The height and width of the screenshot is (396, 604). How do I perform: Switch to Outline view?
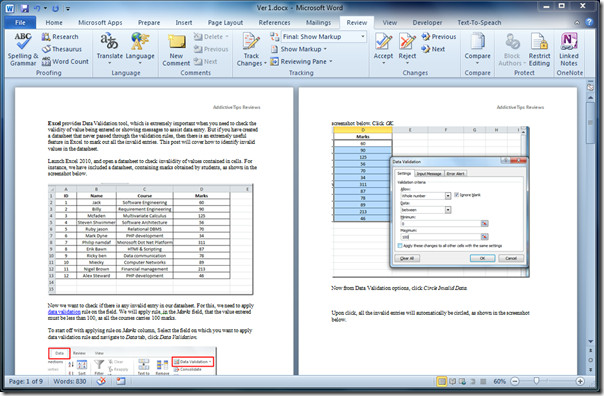[x=472, y=381]
